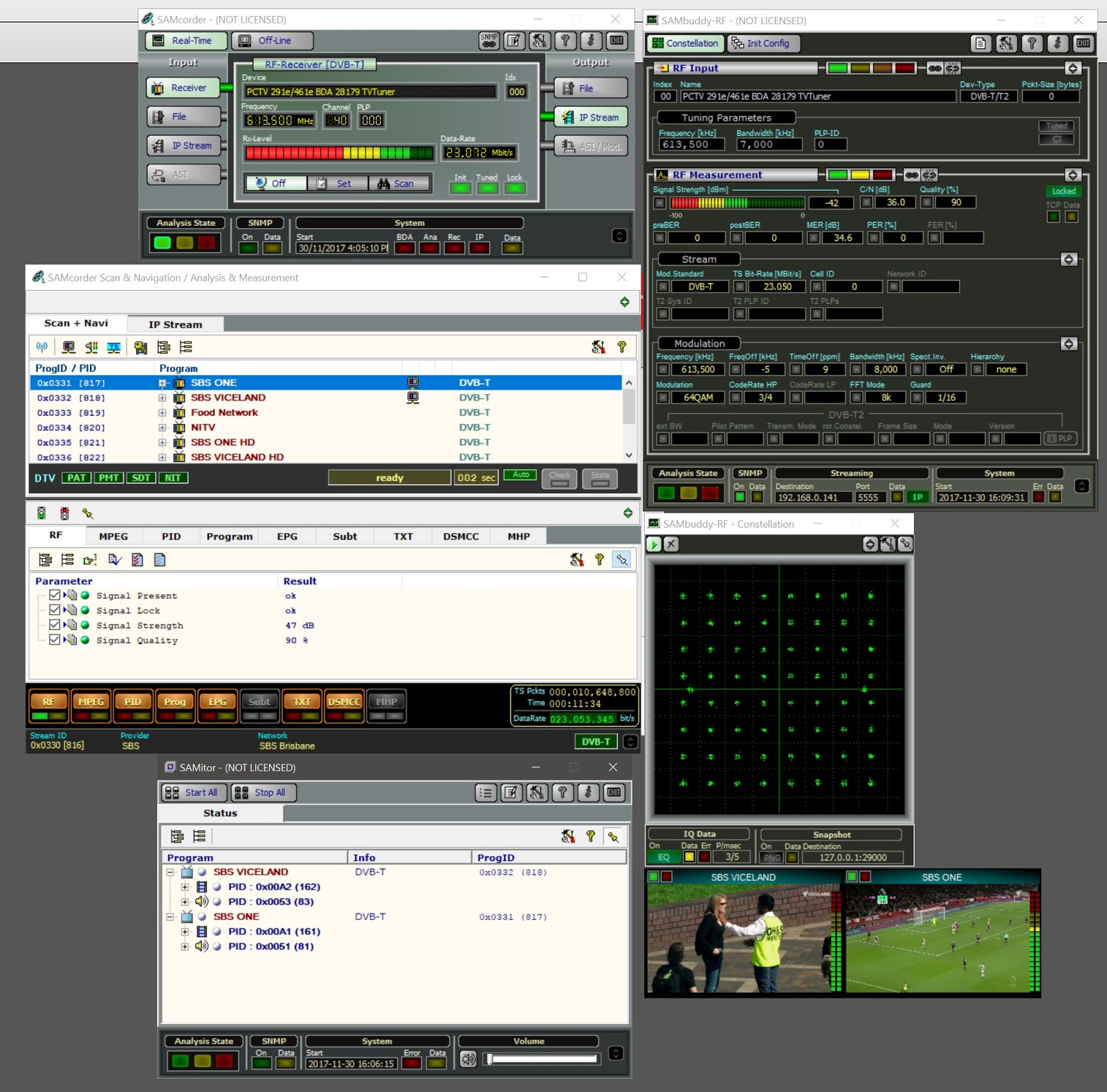Click the tools icon in SAMitor Status toolbar
The height and width of the screenshot is (1092, 1107).
tap(568, 836)
